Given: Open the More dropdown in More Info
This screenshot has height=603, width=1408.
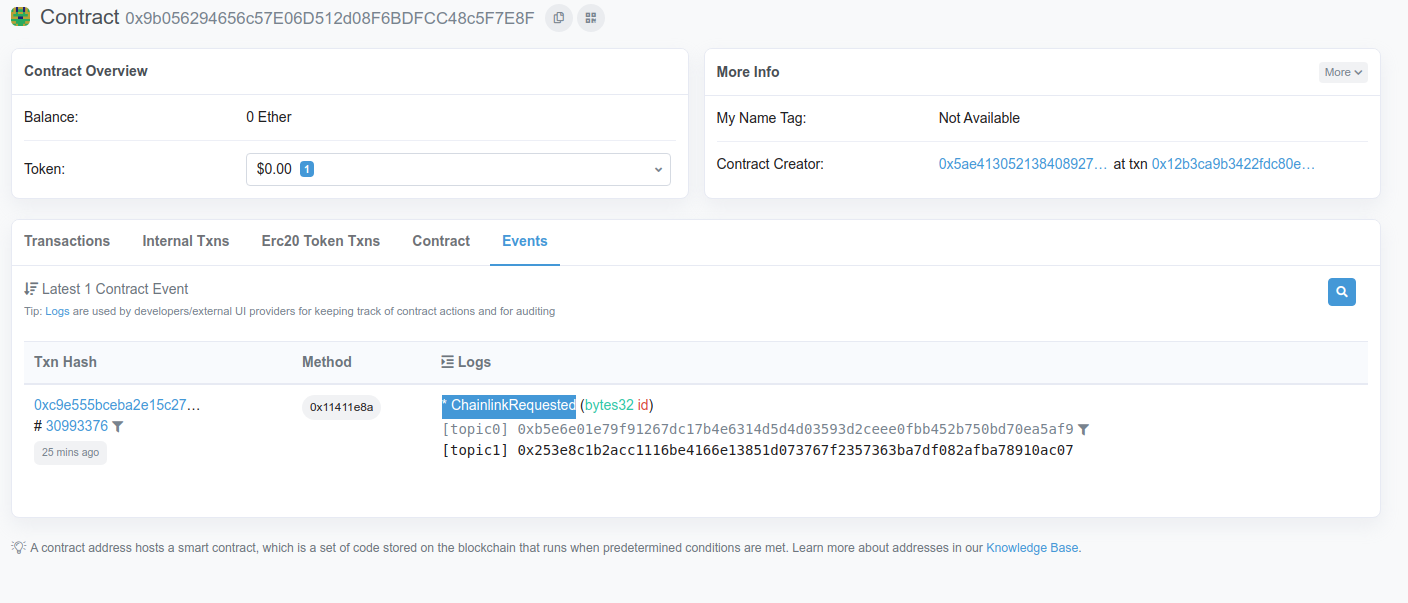Looking at the screenshot, I should coord(1342,71).
